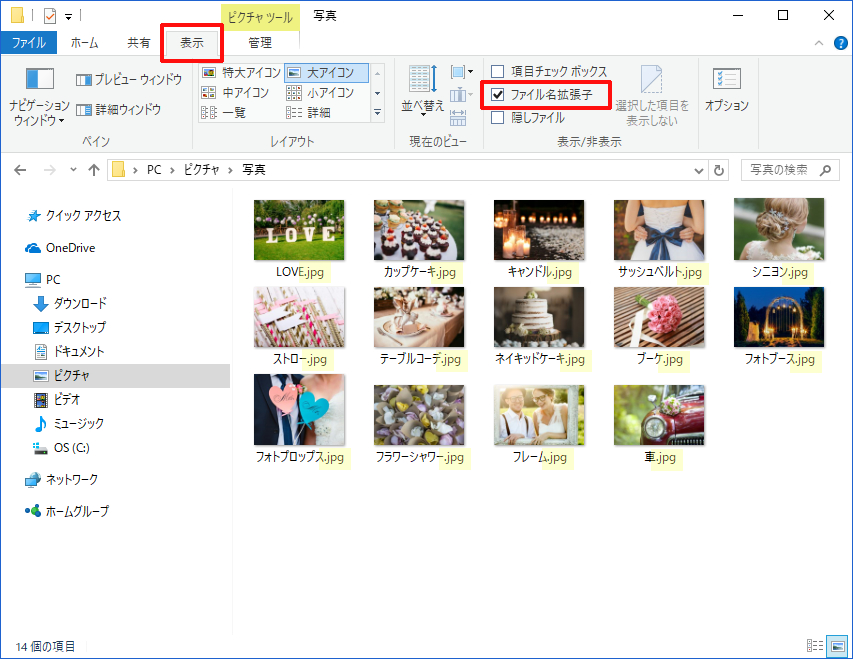
Task: Open OneDrive in the navigation pane
Action: tap(61, 248)
